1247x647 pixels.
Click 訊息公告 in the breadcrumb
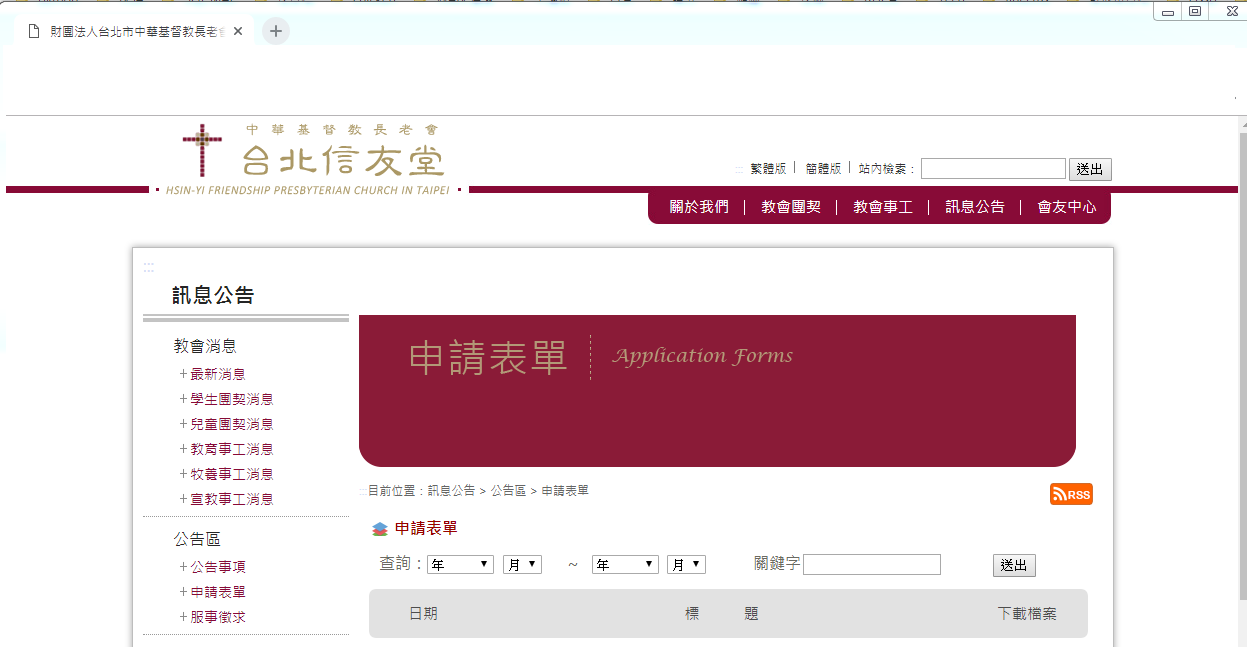coord(451,491)
